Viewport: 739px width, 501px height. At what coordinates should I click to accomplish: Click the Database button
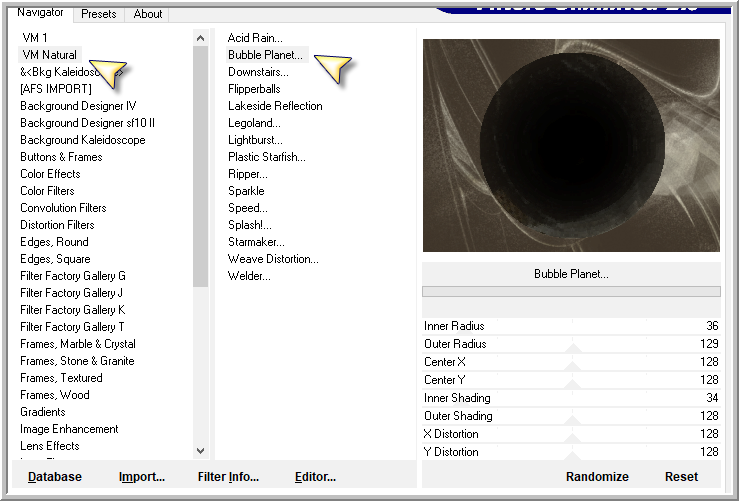55,476
